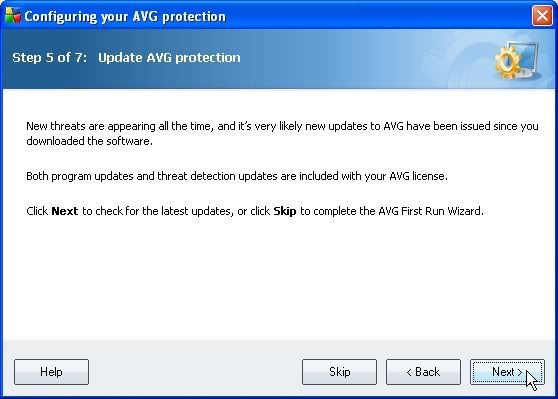Continue with Next to check for updates
This screenshot has height=399, width=558.
click(x=507, y=372)
